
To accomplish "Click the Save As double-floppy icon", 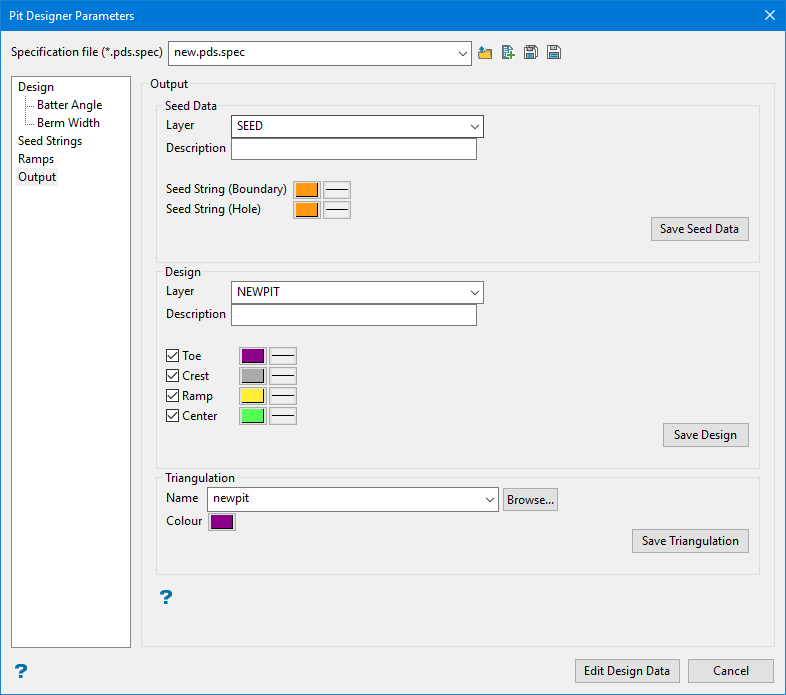I will [x=553, y=53].
